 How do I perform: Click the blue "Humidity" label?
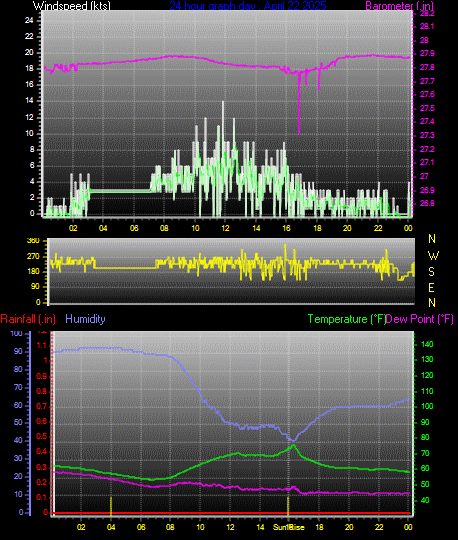coord(85,319)
